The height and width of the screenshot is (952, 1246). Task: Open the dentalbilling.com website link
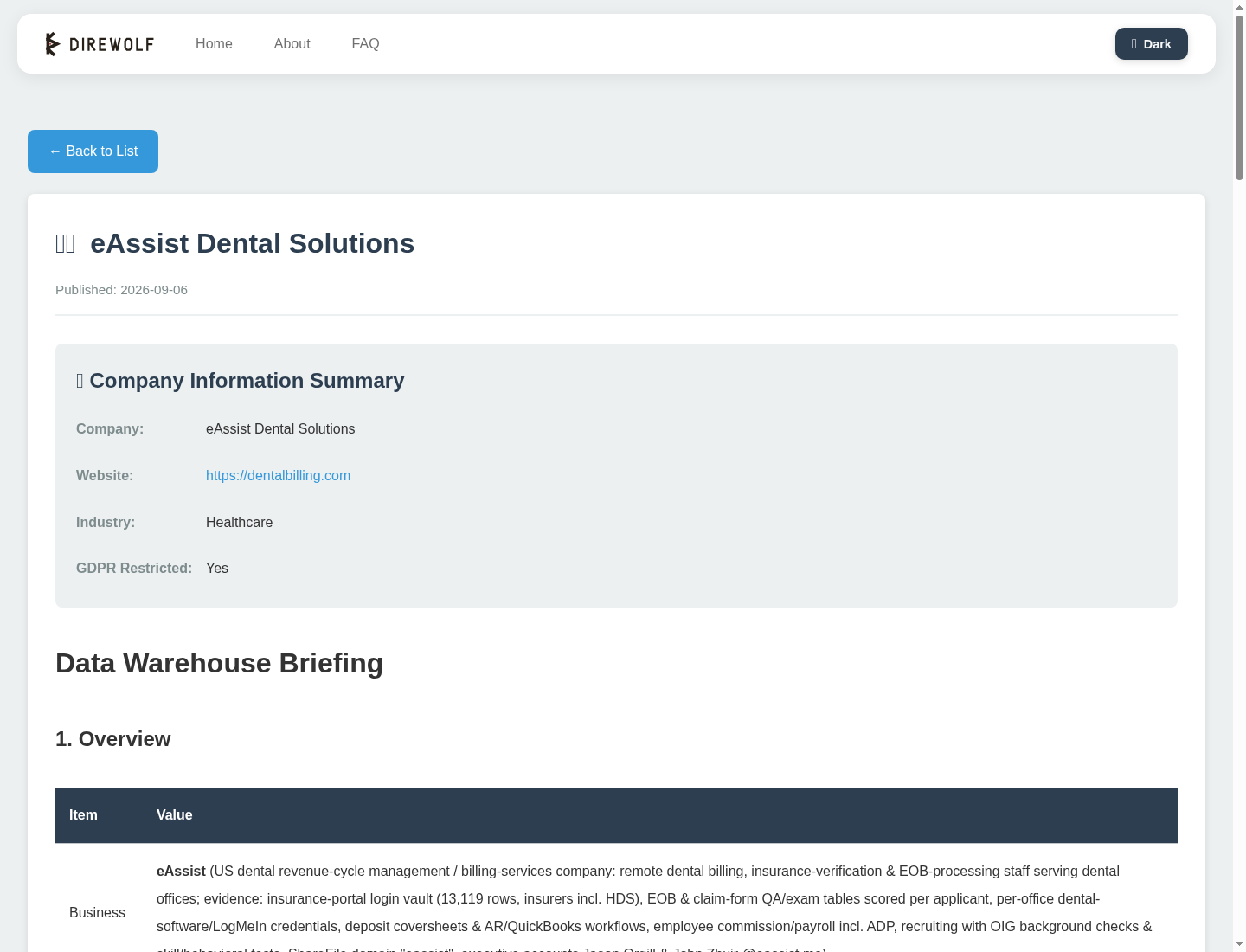pos(278,475)
